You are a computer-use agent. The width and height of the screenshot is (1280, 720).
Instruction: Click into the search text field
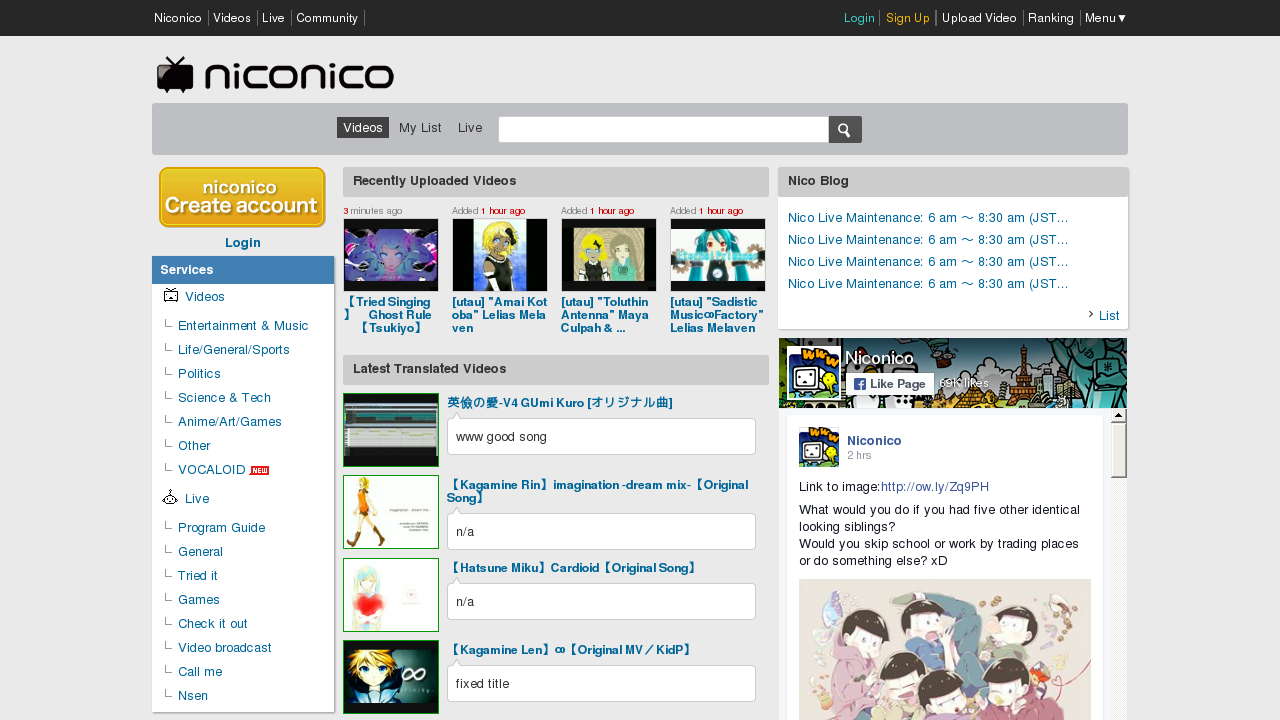click(x=664, y=130)
